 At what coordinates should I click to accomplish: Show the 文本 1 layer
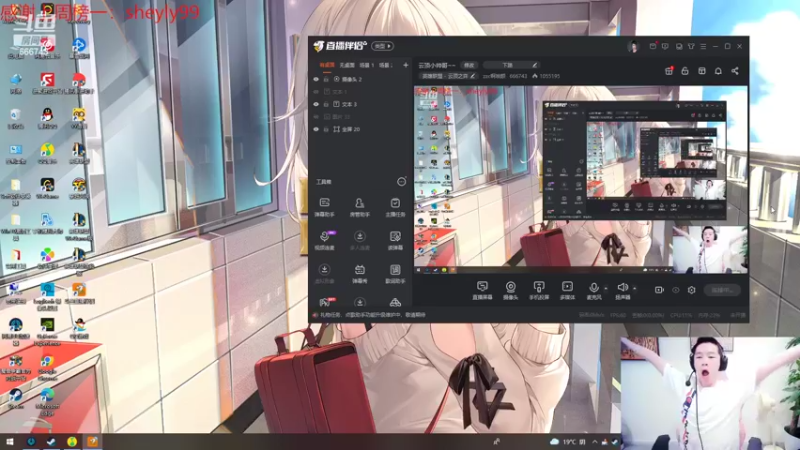(x=316, y=92)
